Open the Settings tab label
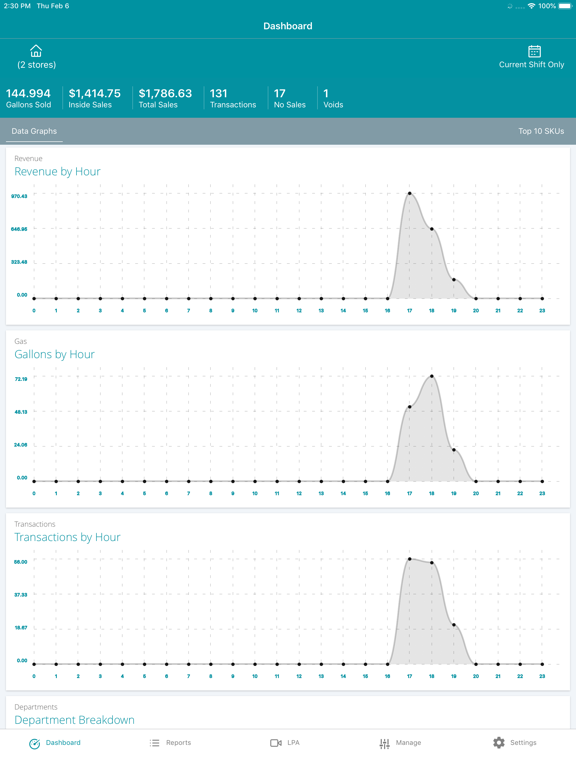The height and width of the screenshot is (768, 576). click(x=523, y=743)
